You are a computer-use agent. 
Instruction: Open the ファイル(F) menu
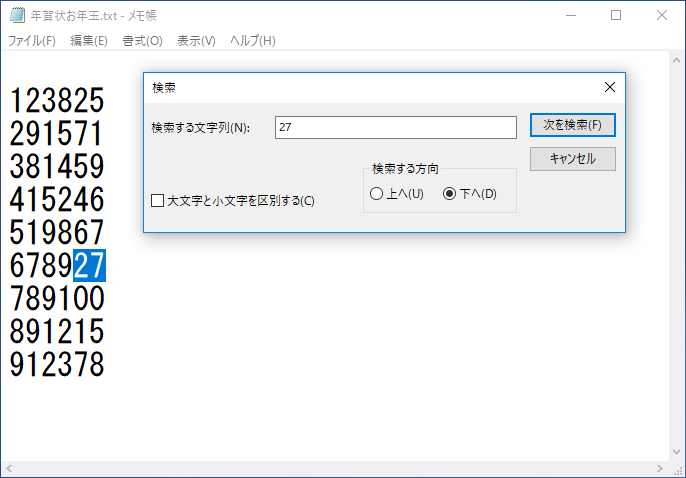[x=32, y=41]
